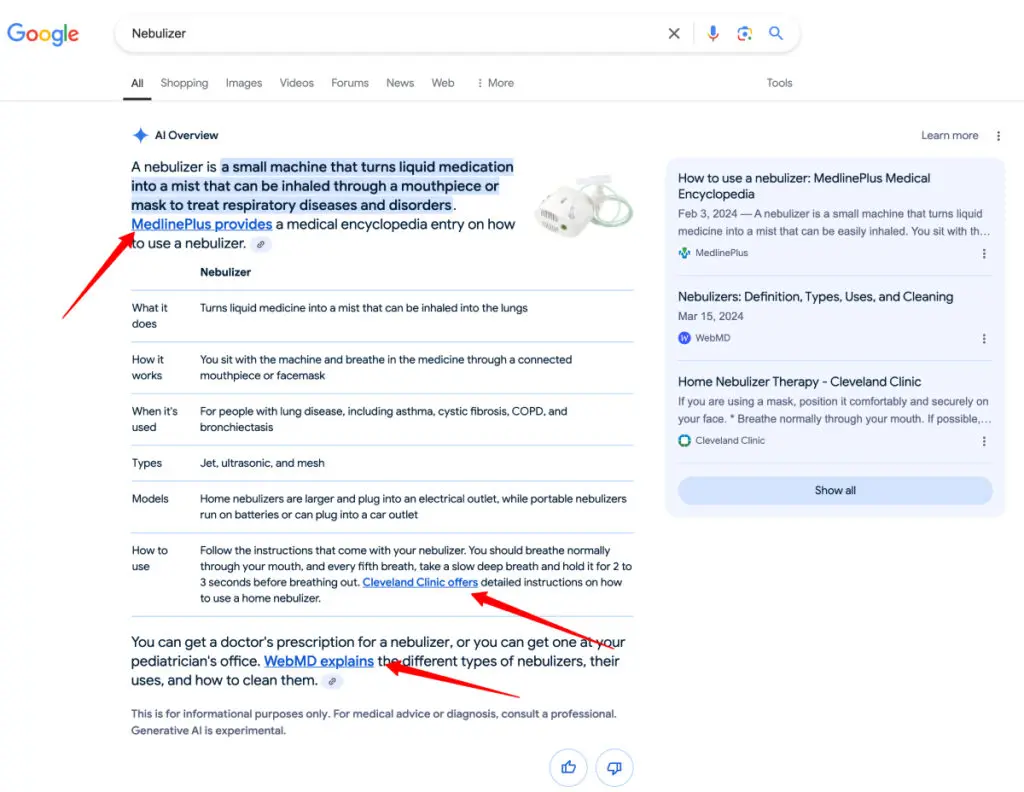Open options for the Cleveland Clinic result
Viewport: 1024px width, 792px height.
984,441
